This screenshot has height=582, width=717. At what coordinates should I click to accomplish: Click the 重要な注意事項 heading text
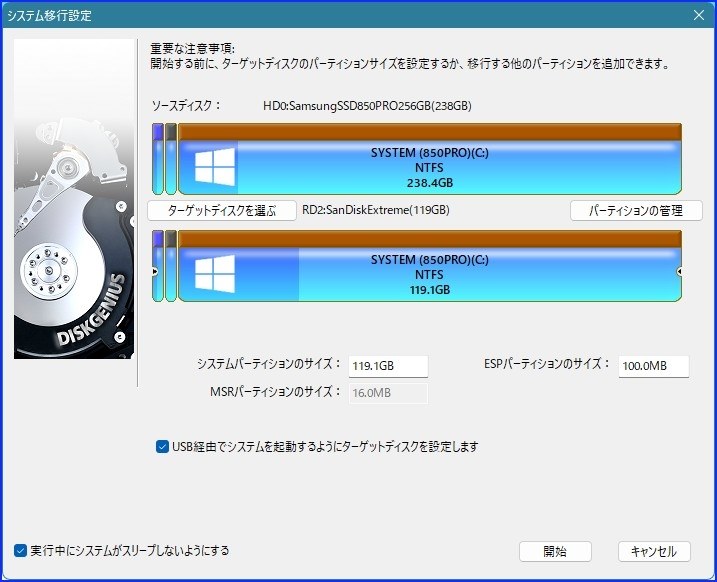click(193, 48)
